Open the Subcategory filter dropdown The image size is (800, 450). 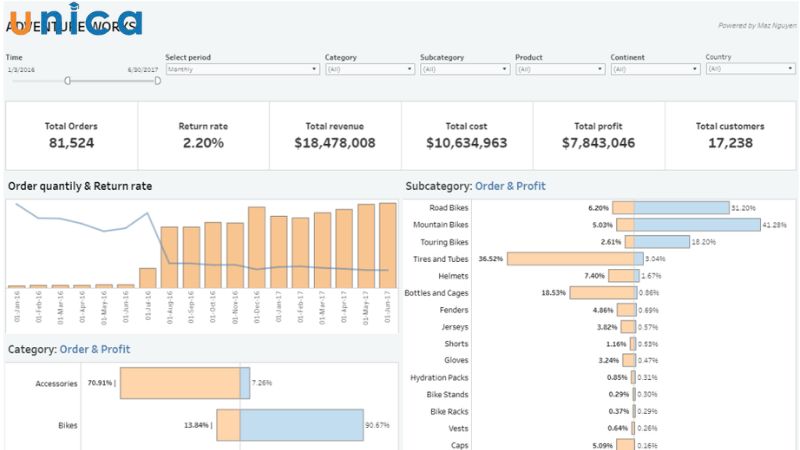(464, 69)
